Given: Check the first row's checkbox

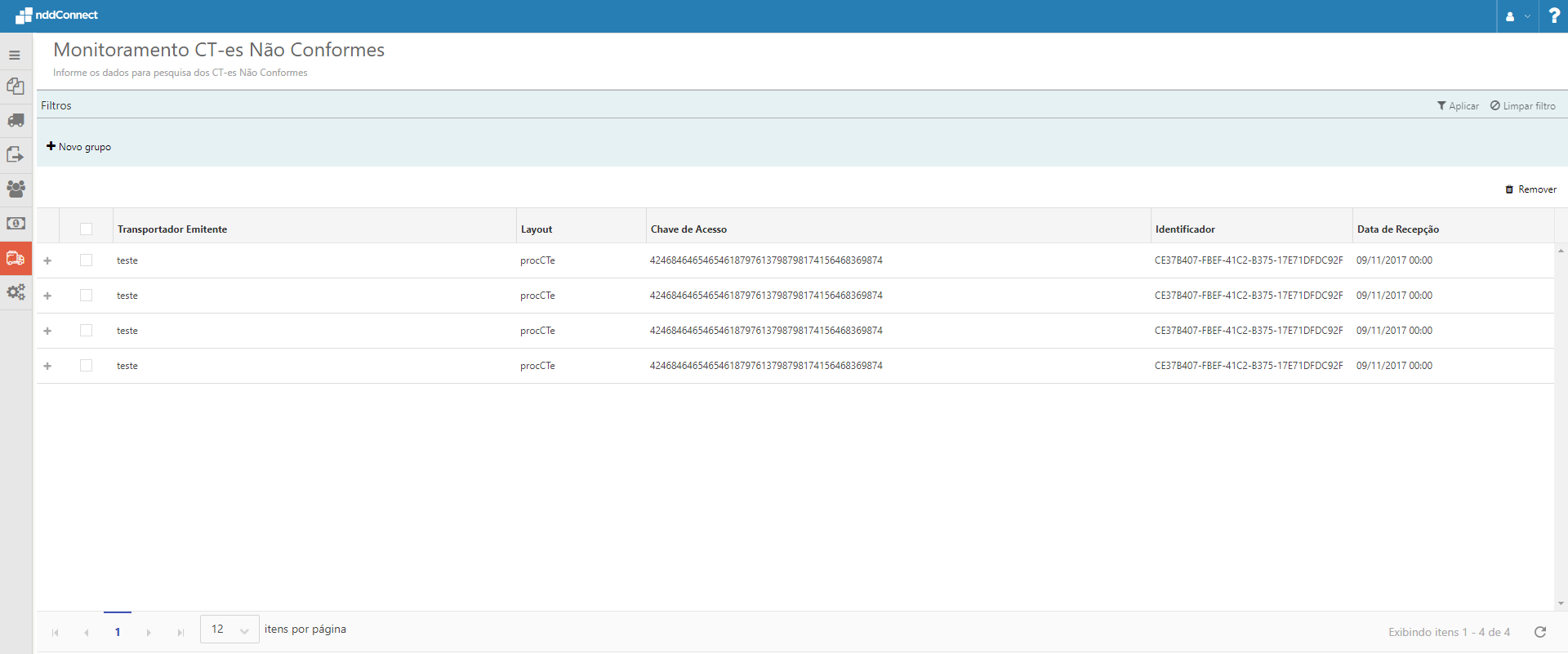Looking at the screenshot, I should tap(87, 260).
